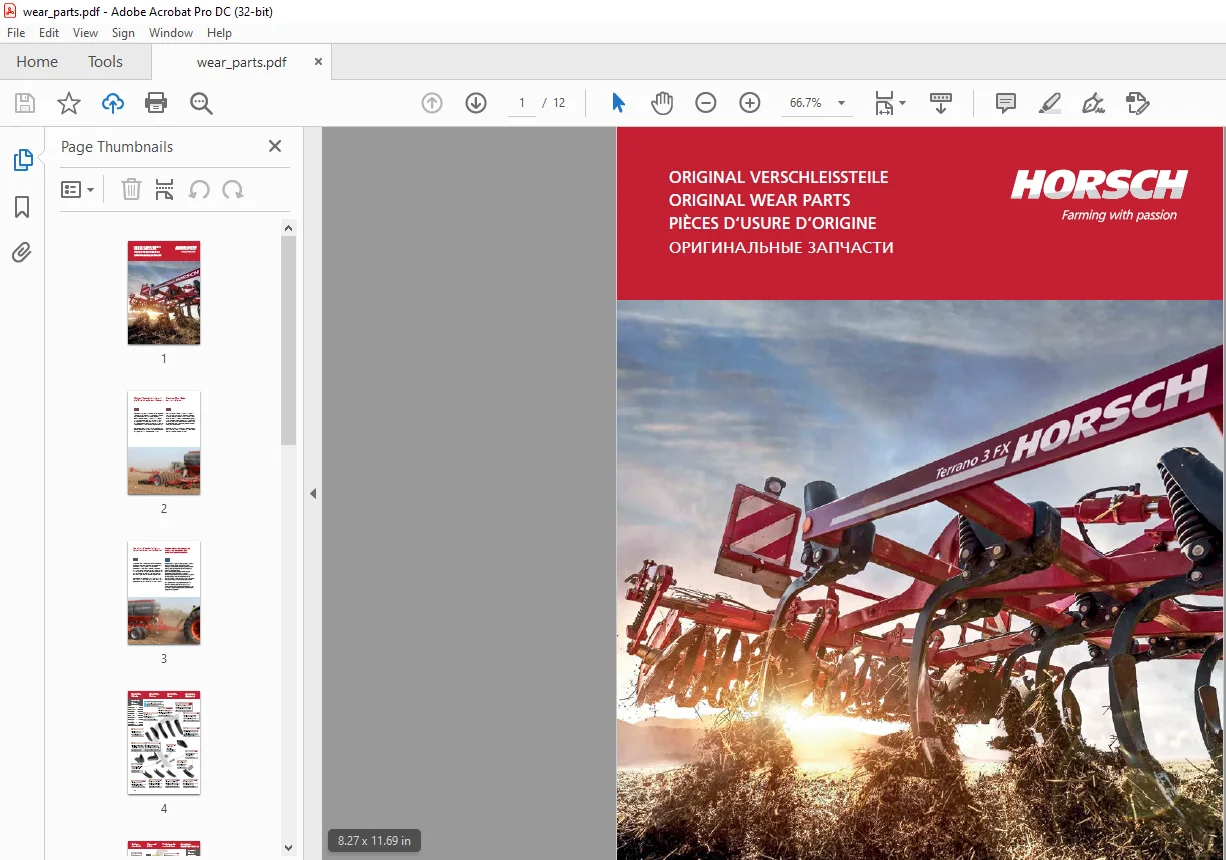This screenshot has width=1226, height=860.
Task: Open the Sign menu
Action: [x=123, y=33]
